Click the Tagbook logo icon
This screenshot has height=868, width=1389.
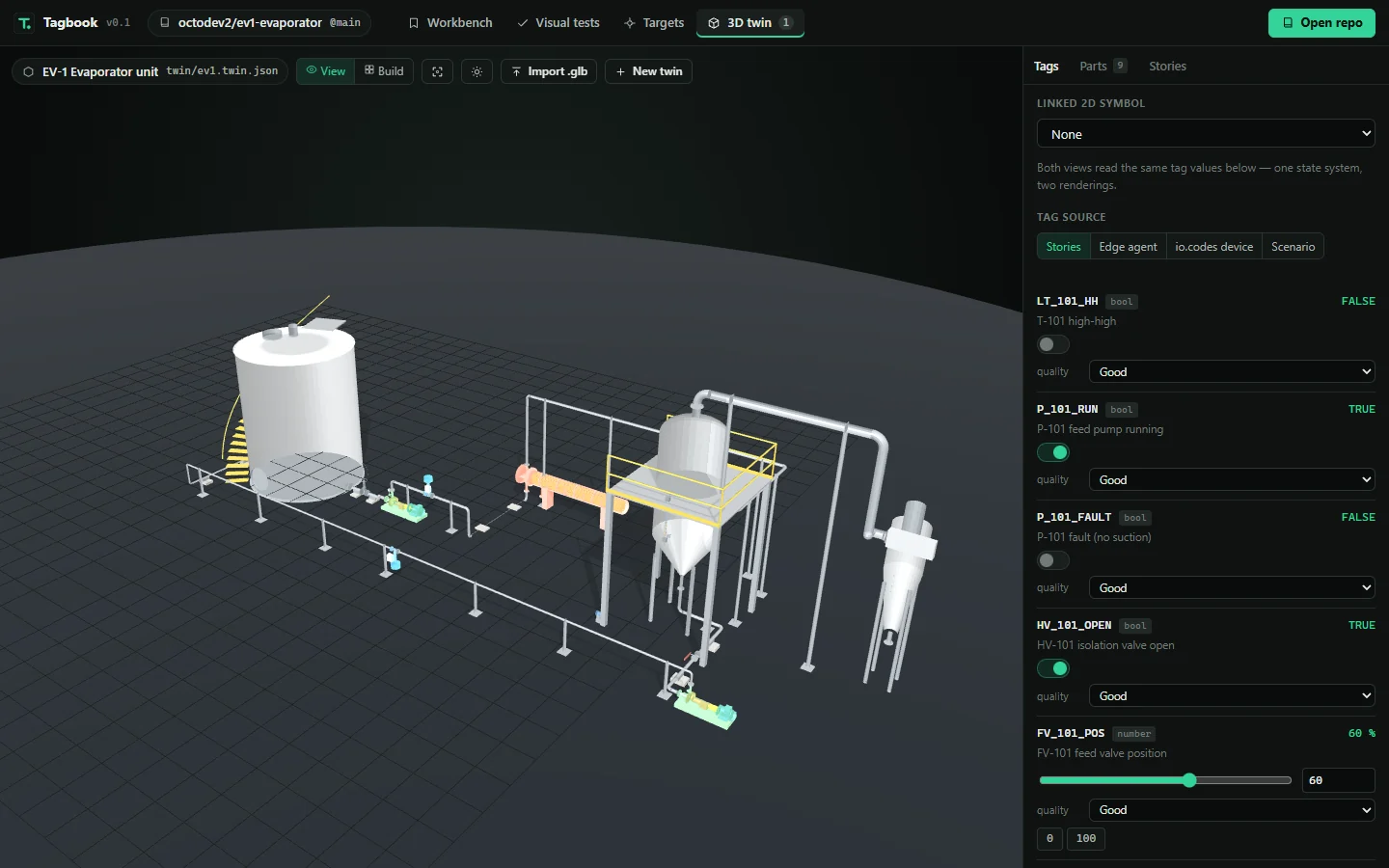pos(24,23)
